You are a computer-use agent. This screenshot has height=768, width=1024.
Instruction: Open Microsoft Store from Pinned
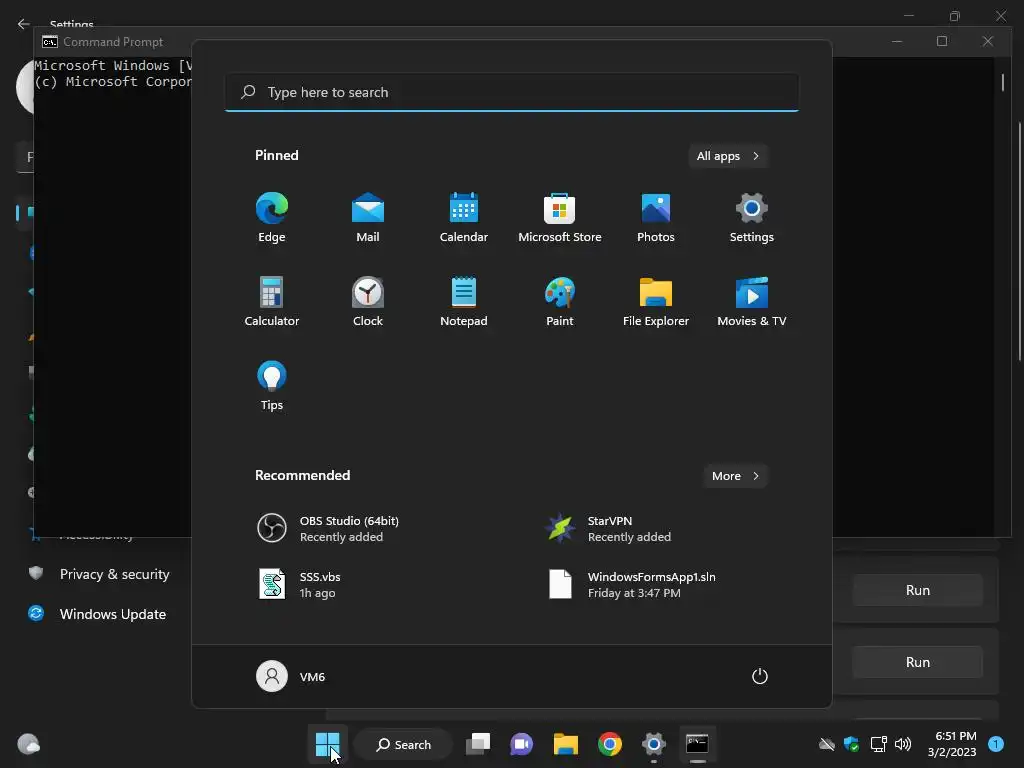pos(560,218)
